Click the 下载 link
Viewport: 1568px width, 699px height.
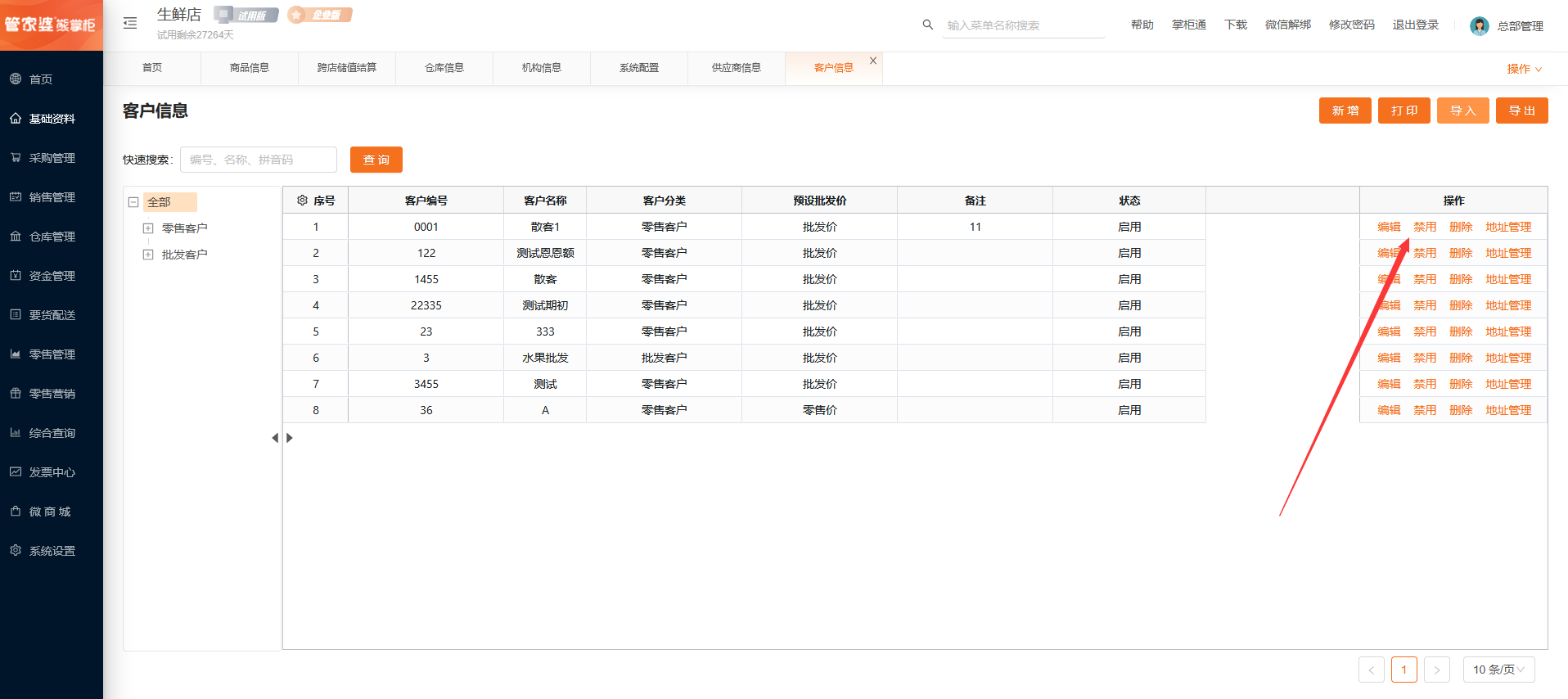click(1236, 25)
